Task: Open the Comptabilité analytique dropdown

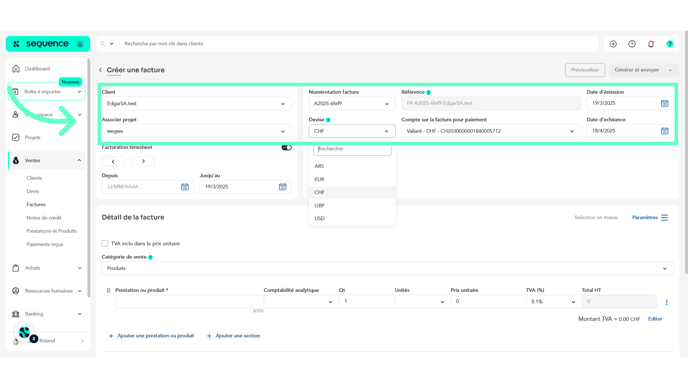Action: 301,302
